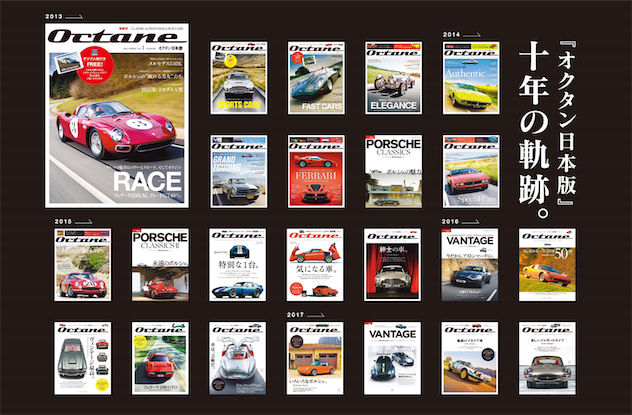Viewport: 632px width, 415px height.
Task: Select the 2016 VANTAGE cover with dark Aston Martin
Action: (470, 265)
